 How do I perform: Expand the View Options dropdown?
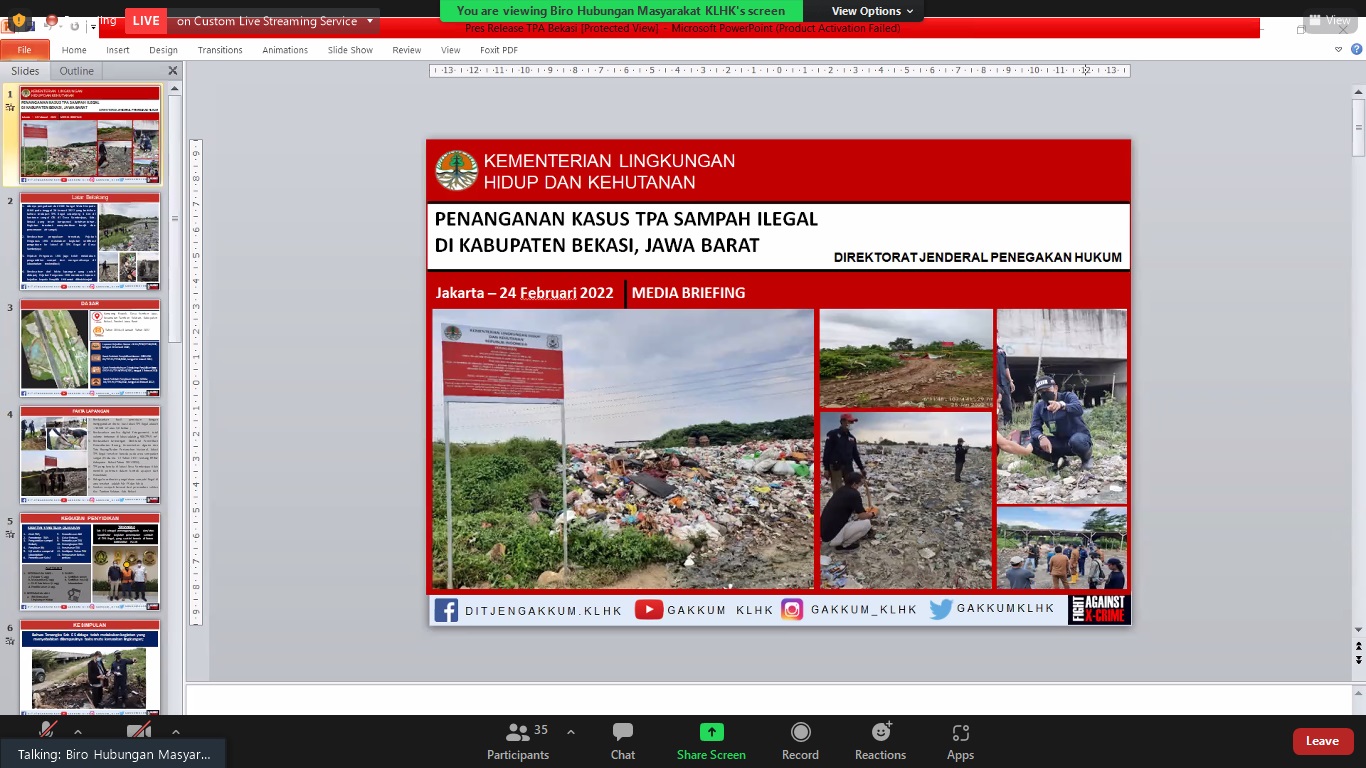tap(872, 11)
